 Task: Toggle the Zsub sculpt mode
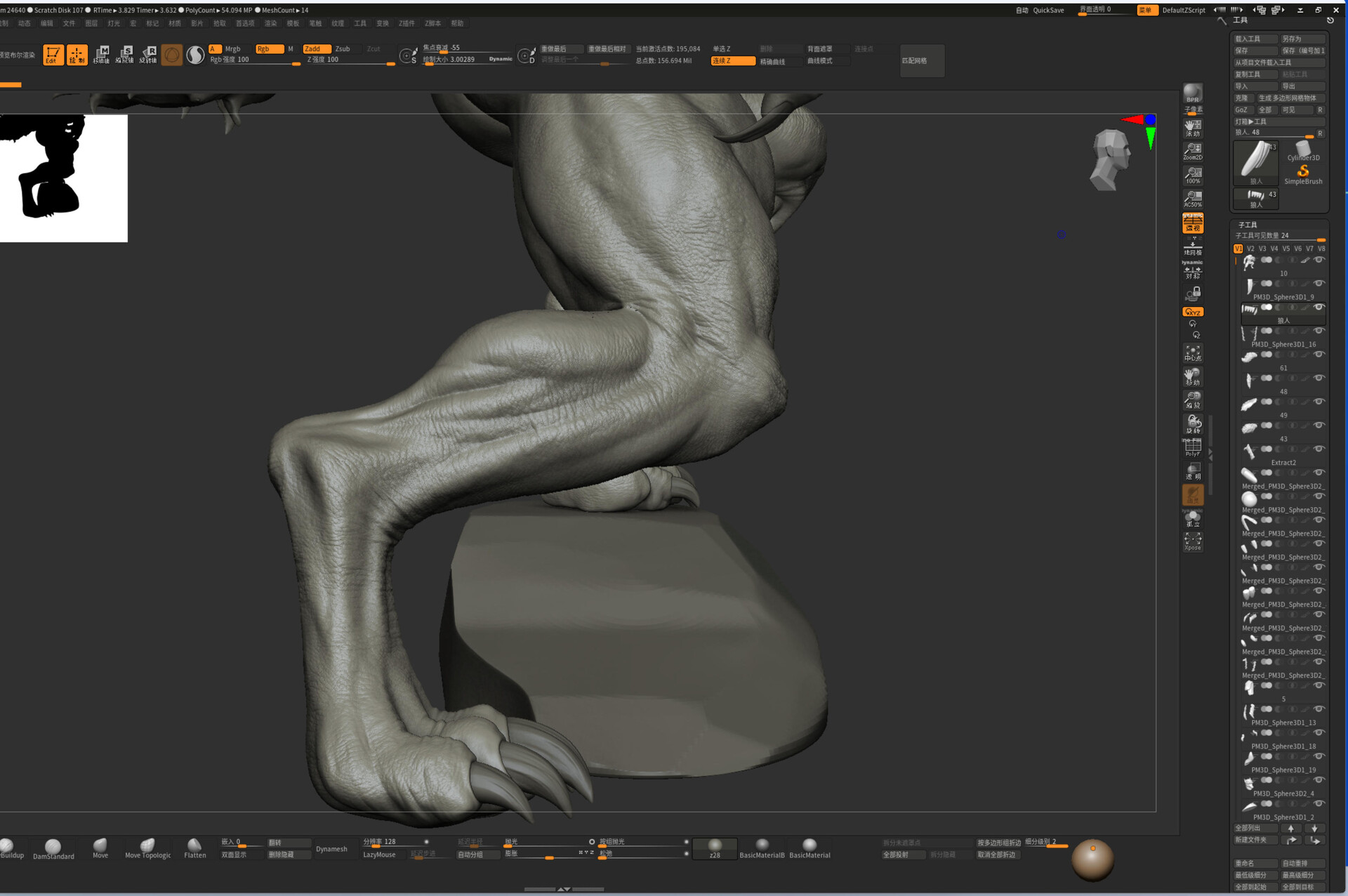(x=343, y=49)
